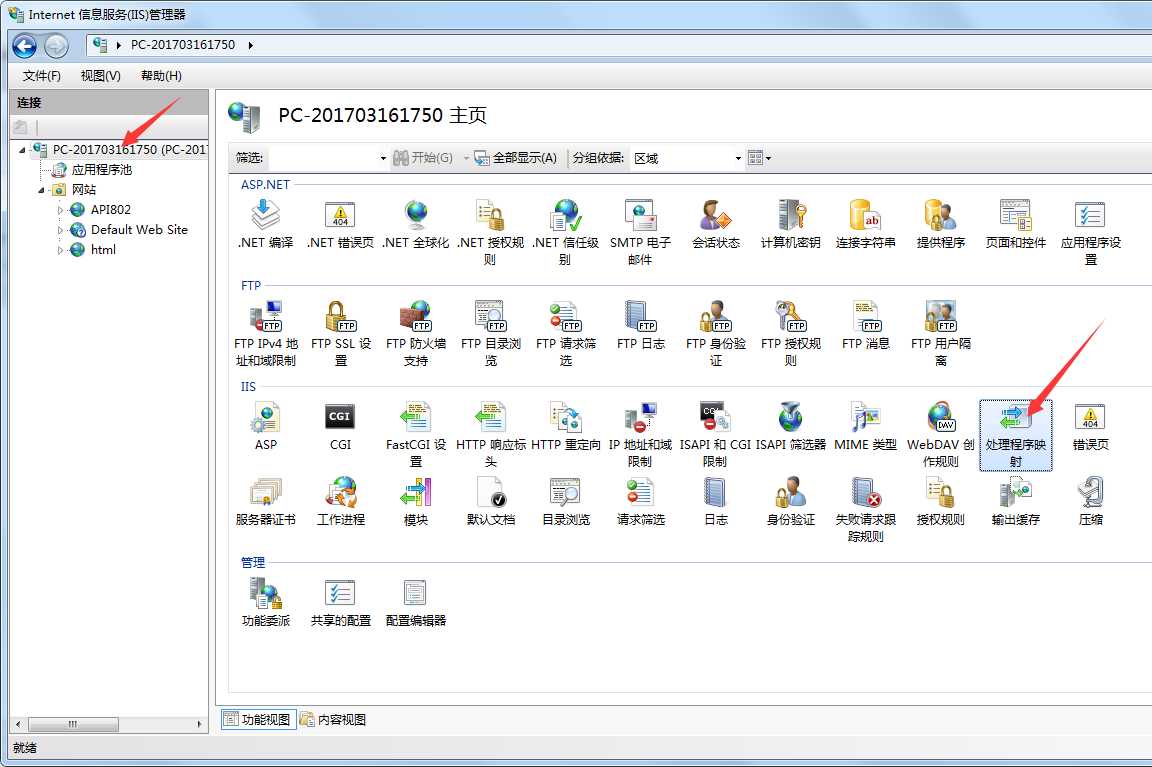This screenshot has height=767, width=1152.
Task: Open FTP 消息 feature
Action: (865, 325)
